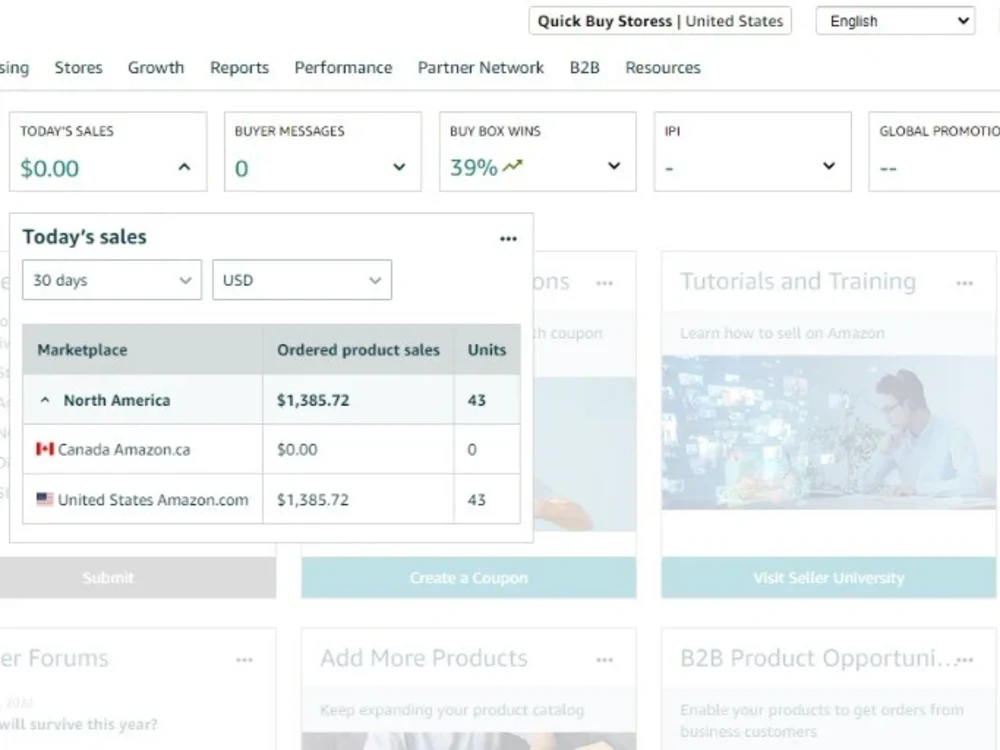
Task: Open the Partner Network menu
Action: pyautogui.click(x=481, y=68)
